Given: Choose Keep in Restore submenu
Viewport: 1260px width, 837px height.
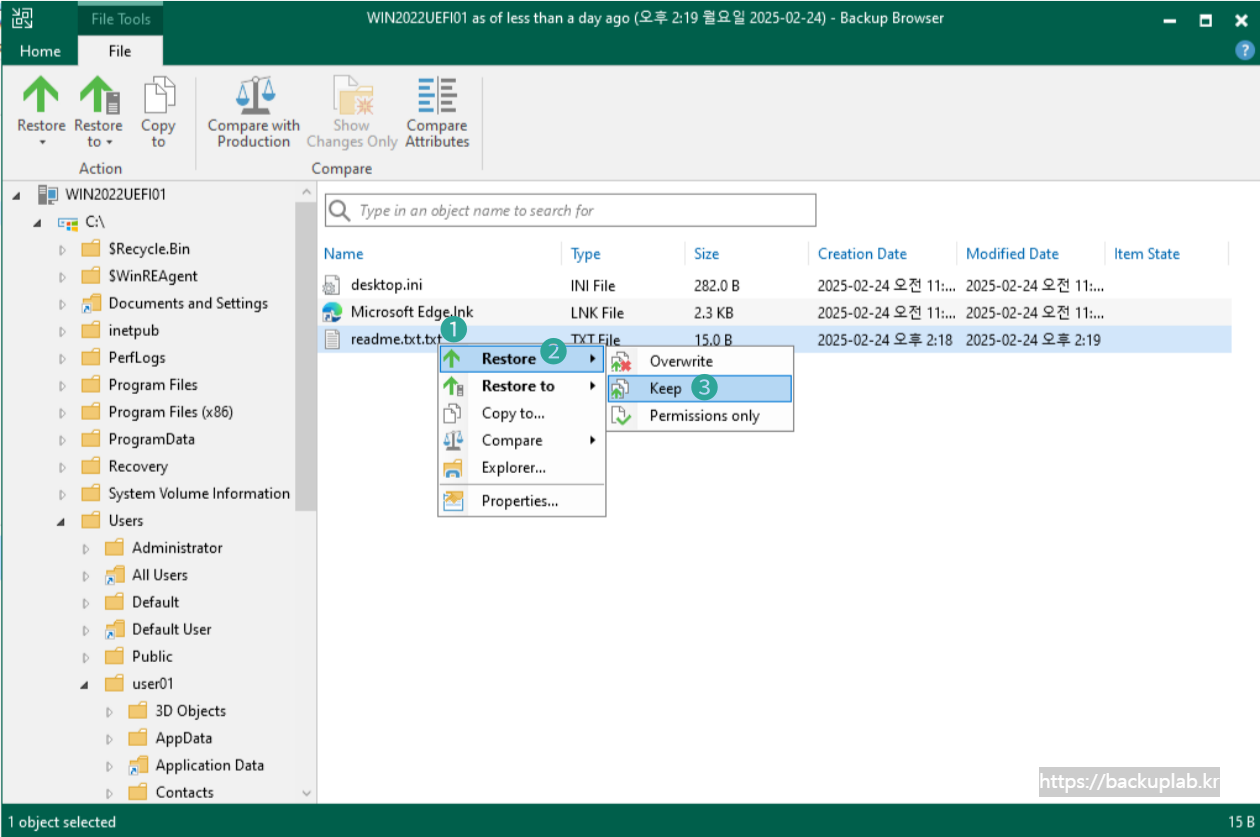Looking at the screenshot, I should click(699, 388).
